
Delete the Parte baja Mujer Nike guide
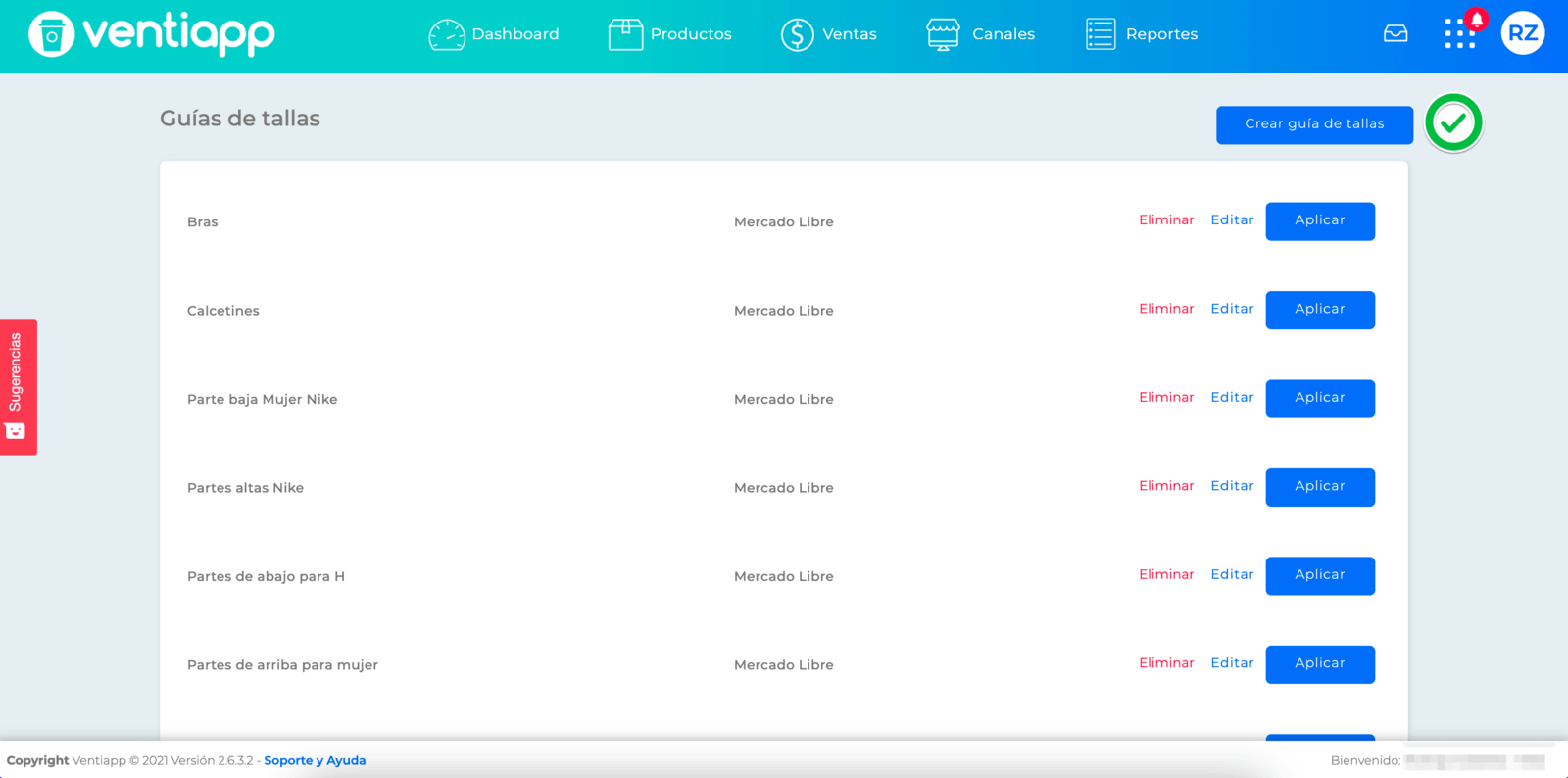(x=1166, y=398)
